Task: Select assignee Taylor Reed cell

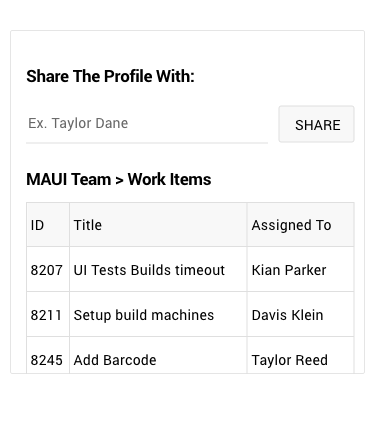Action: tap(301, 355)
